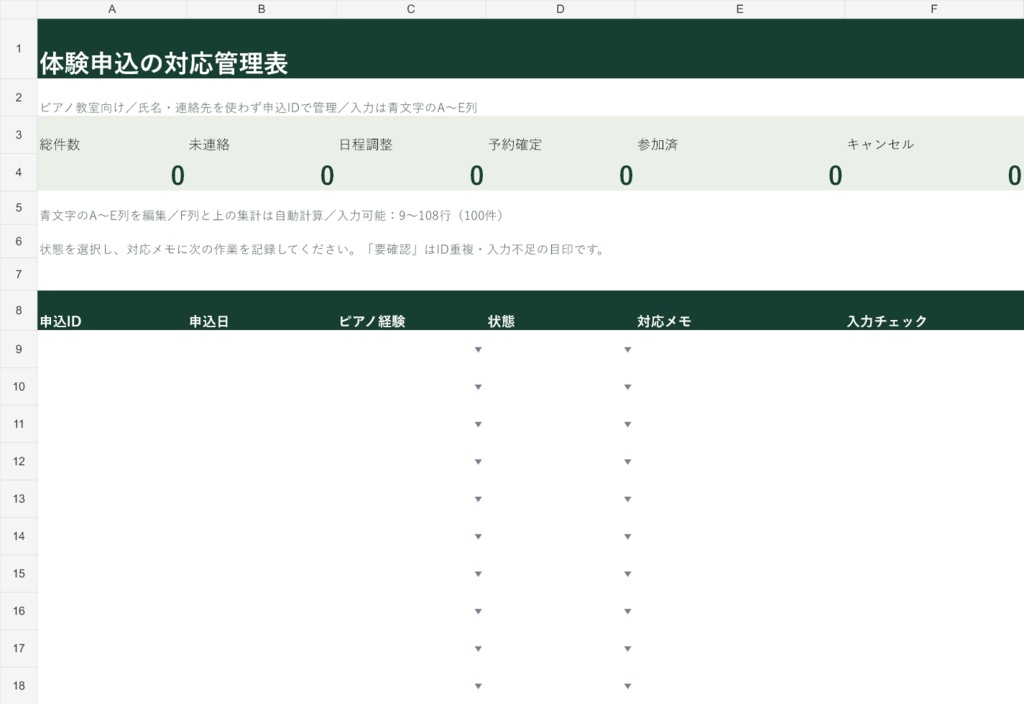Open the 状態 dropdown in row 11
Image resolution: width=1024 pixels, height=704 pixels.
coord(628,424)
